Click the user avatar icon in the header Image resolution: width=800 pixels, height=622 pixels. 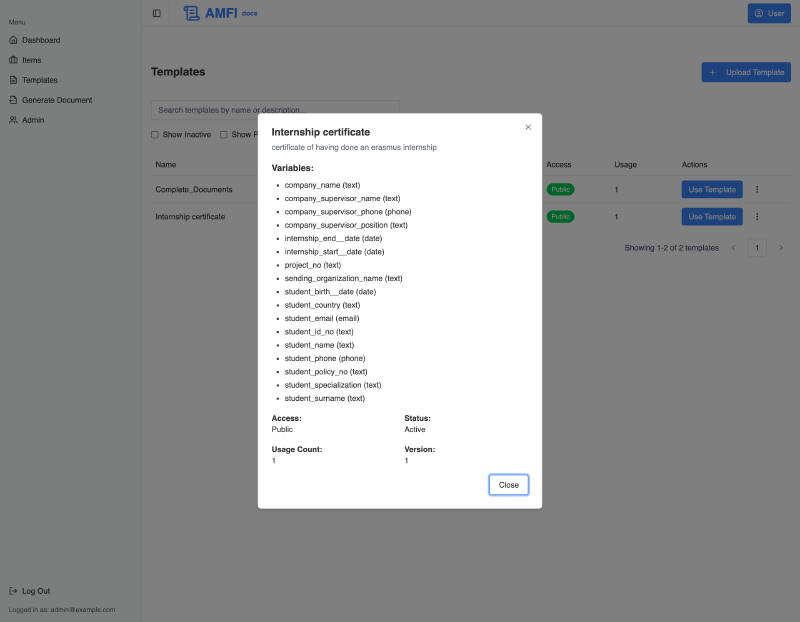pos(759,13)
